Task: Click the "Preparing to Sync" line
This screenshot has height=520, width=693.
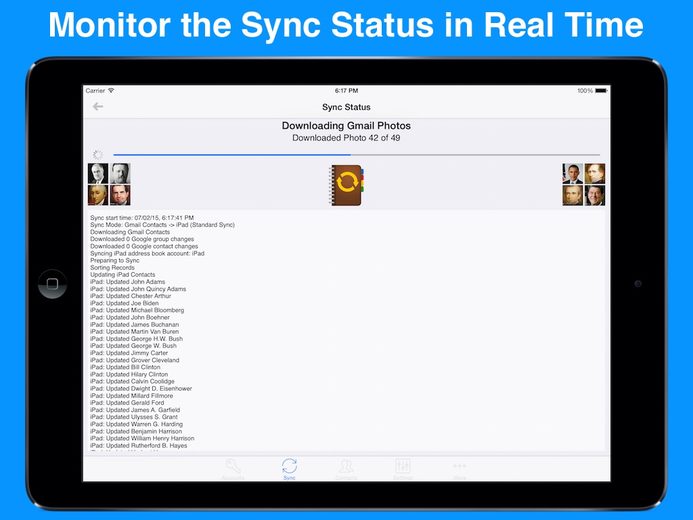Action: [114, 261]
